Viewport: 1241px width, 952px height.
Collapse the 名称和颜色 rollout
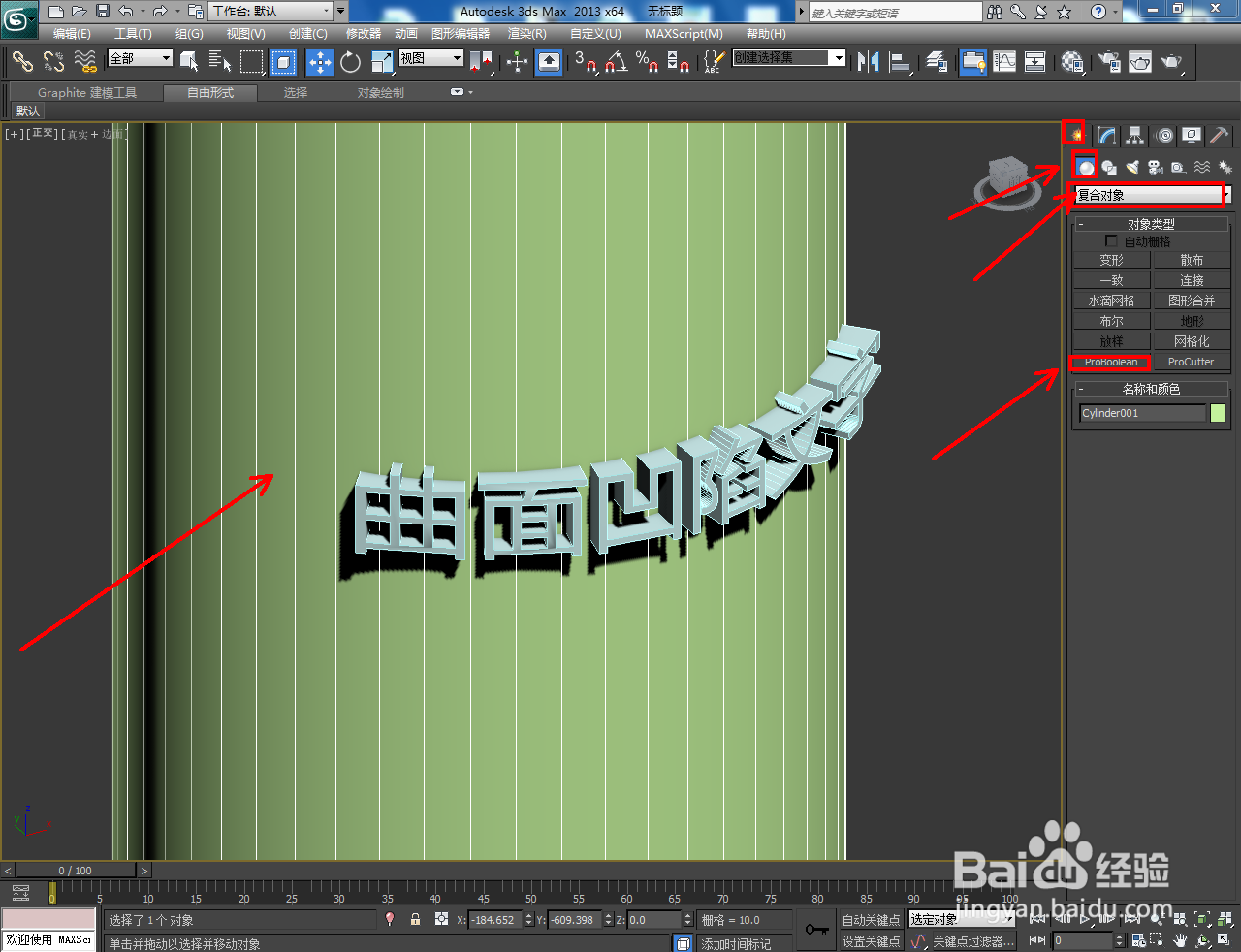click(x=1151, y=388)
